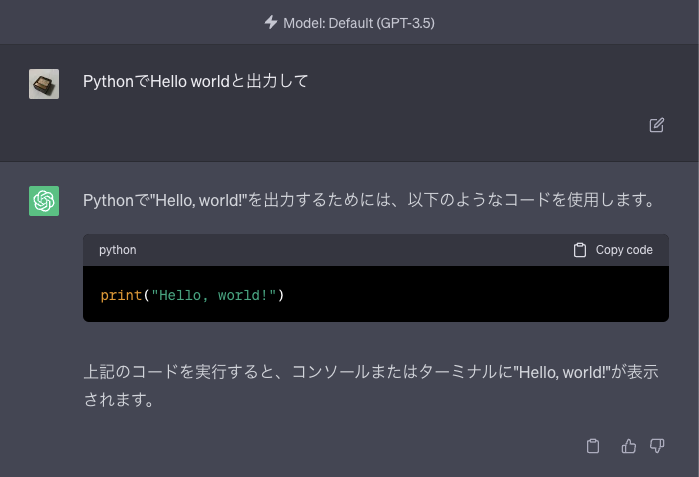Click the closing parenthesis in the code line
The height and width of the screenshot is (477, 699).
[280, 295]
